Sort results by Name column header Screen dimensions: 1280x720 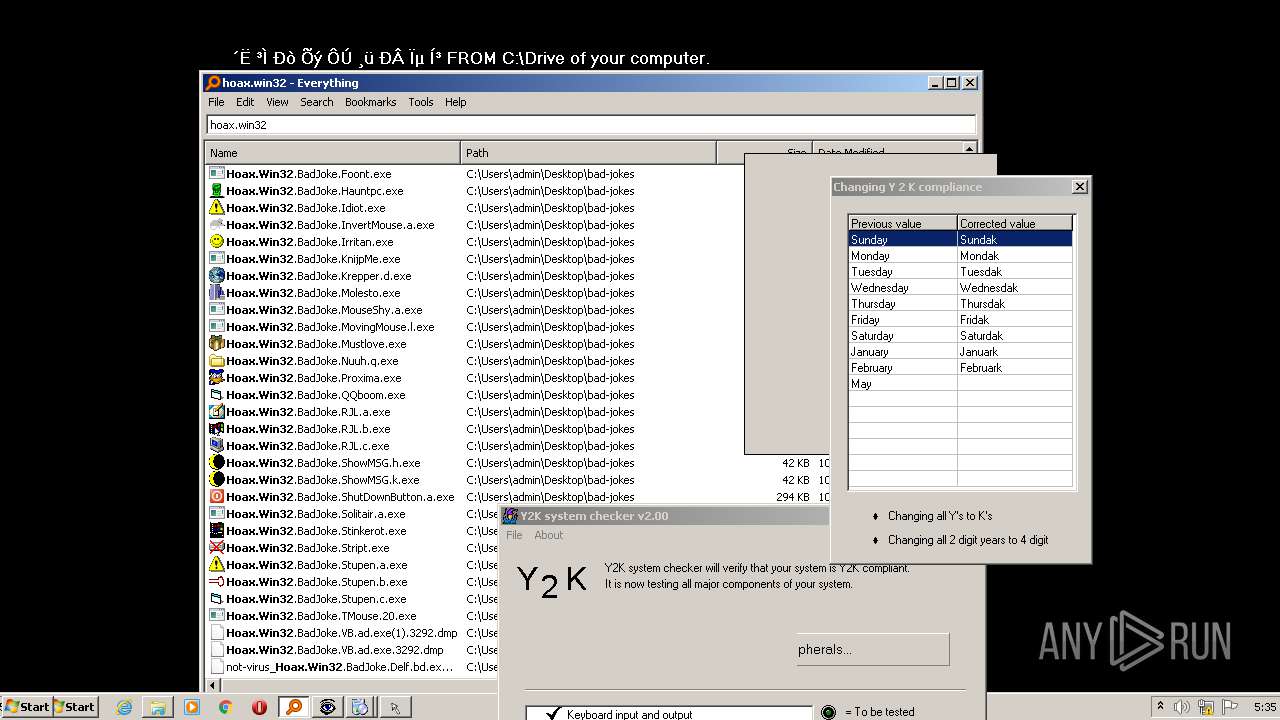point(332,152)
